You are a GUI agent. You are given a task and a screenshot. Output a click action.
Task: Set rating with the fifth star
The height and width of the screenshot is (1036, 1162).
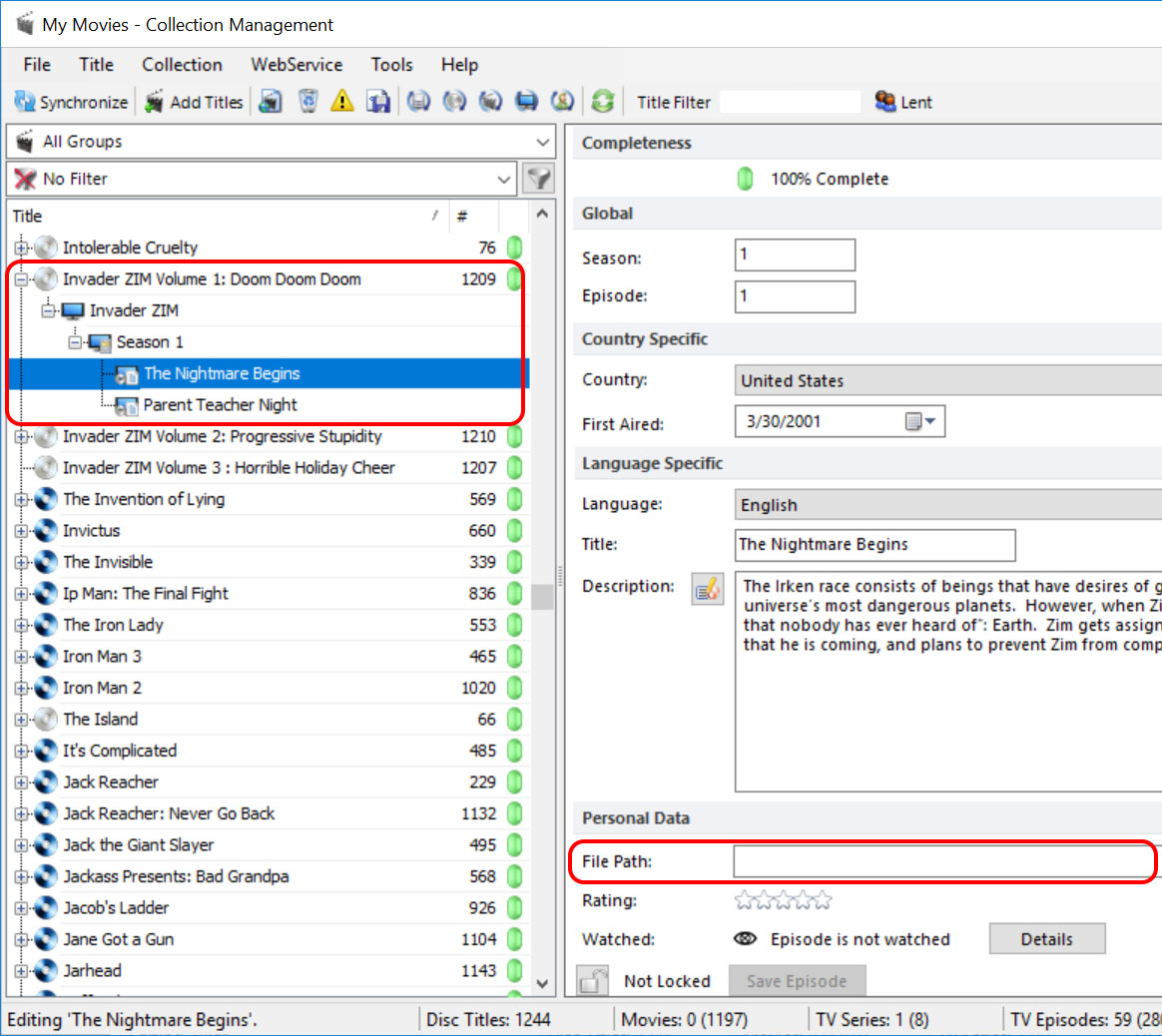(x=822, y=900)
